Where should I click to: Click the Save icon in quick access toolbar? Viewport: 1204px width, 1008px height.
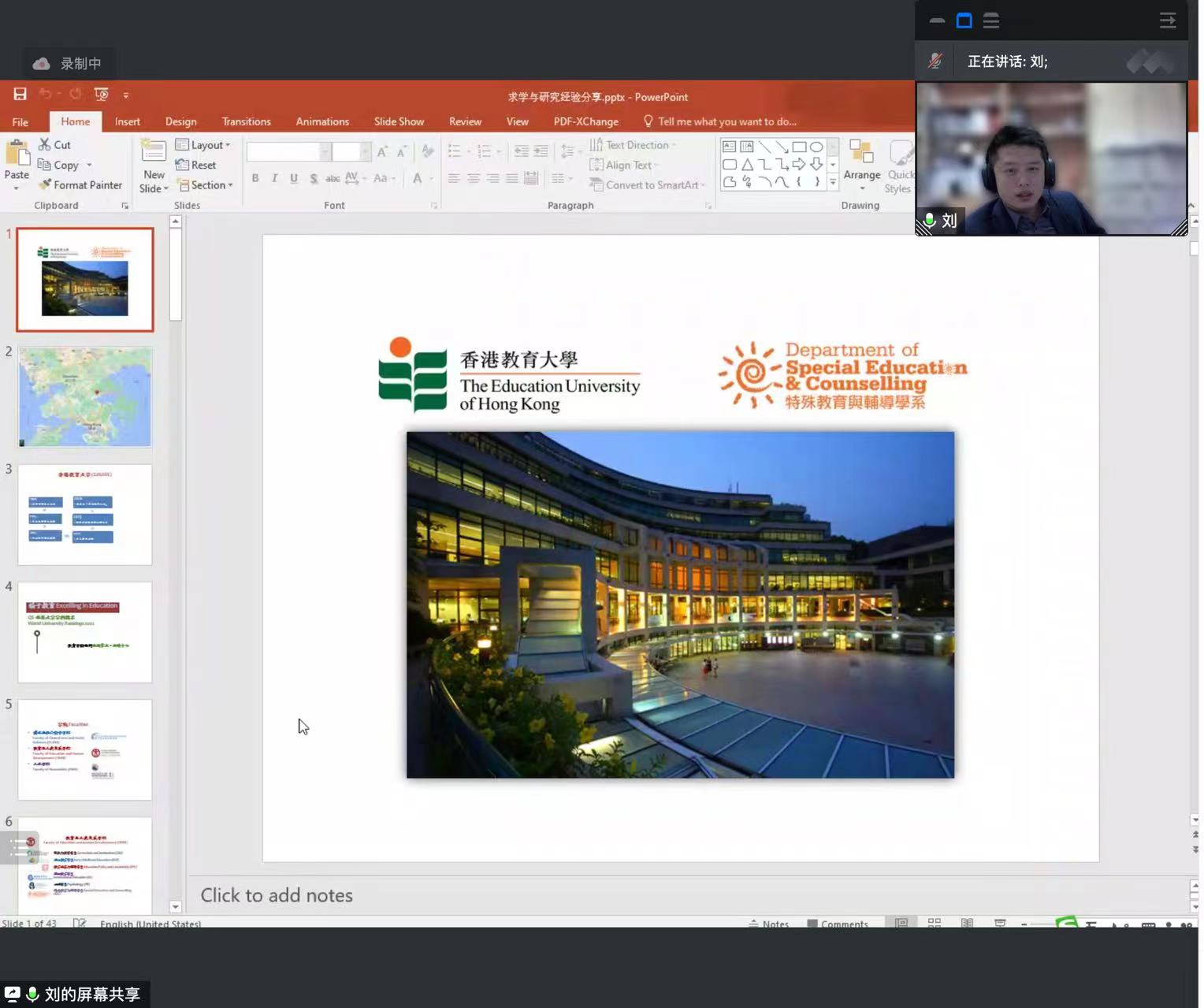[x=20, y=95]
